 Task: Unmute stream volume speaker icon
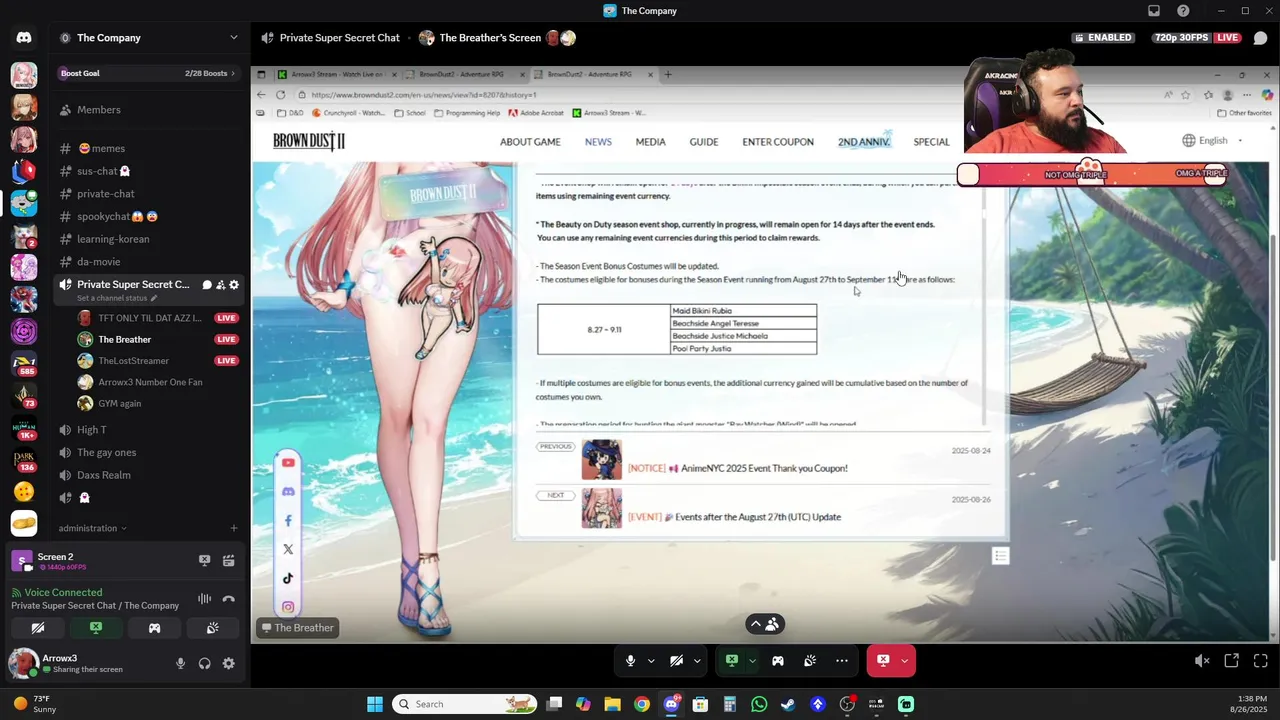coord(1202,661)
